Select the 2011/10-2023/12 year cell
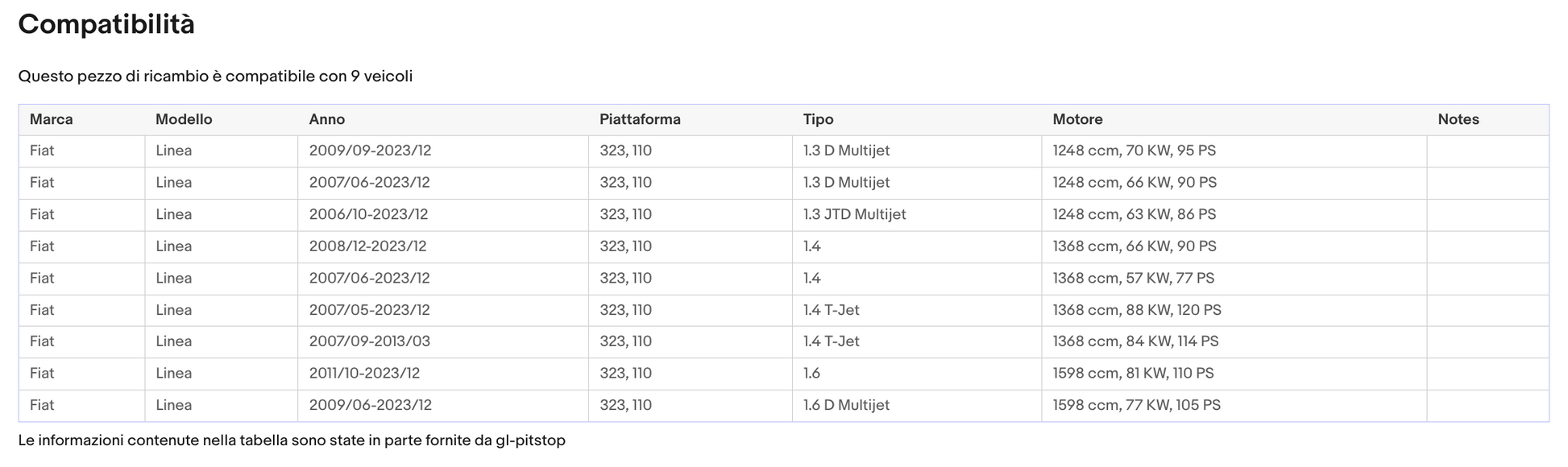 (x=443, y=374)
